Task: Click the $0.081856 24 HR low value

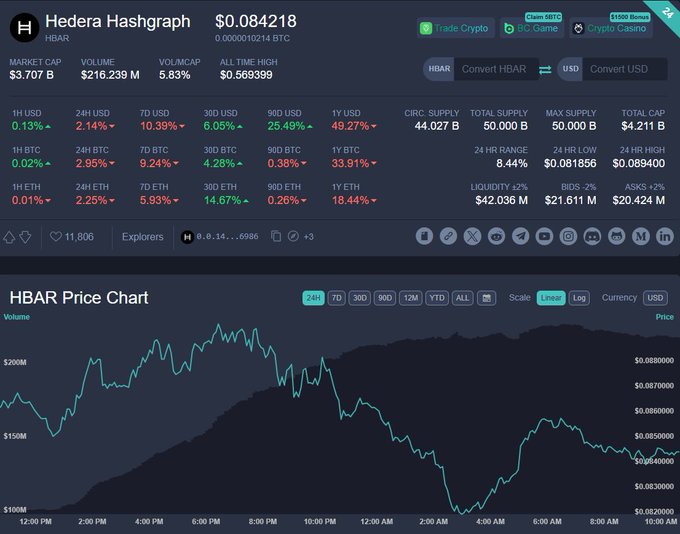Action: coord(570,164)
